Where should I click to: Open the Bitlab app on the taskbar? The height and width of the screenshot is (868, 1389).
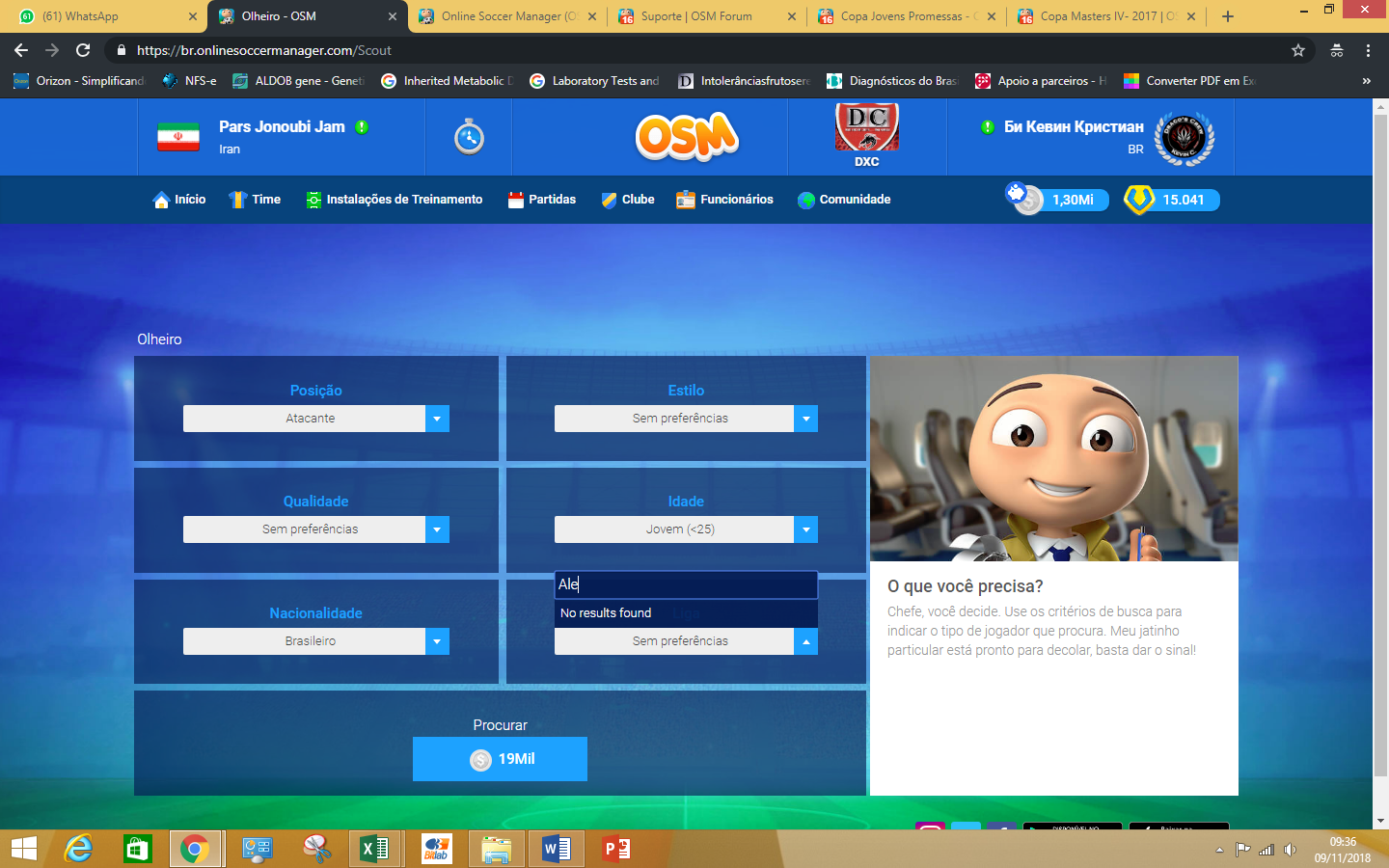tap(436, 849)
